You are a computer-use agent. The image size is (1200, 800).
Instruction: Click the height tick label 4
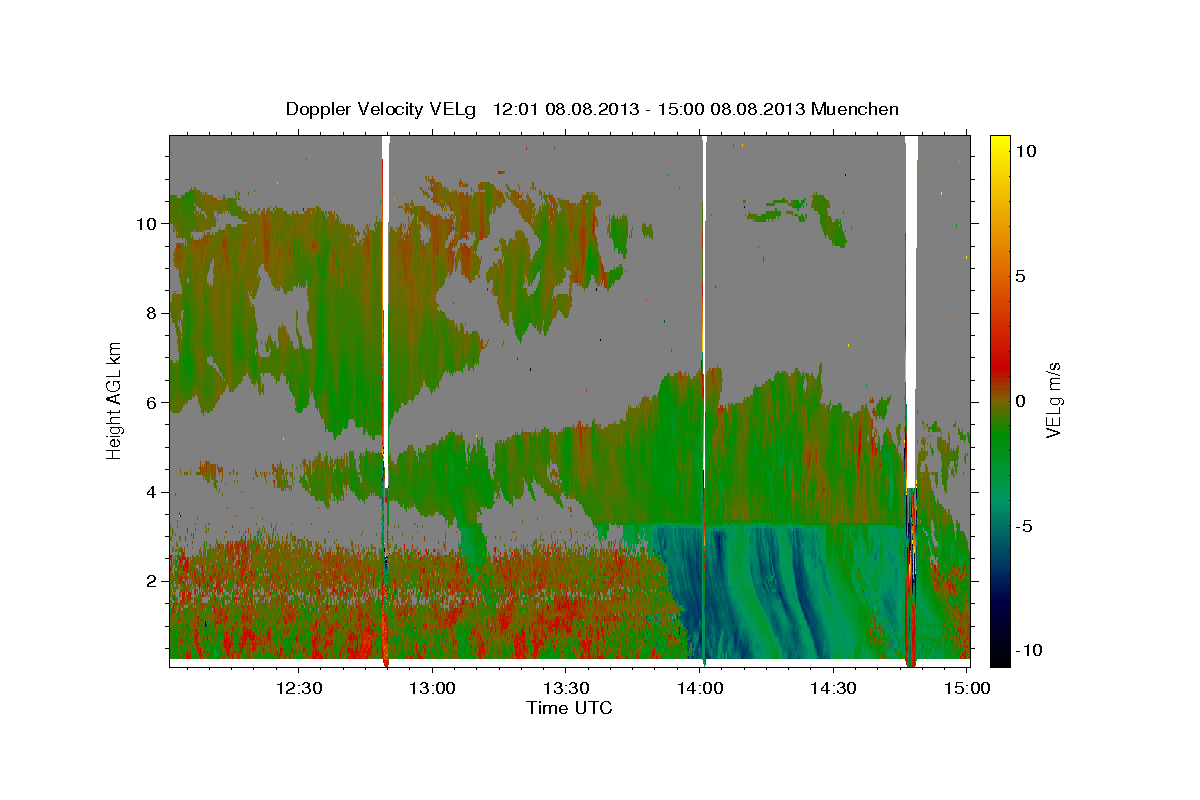click(151, 491)
